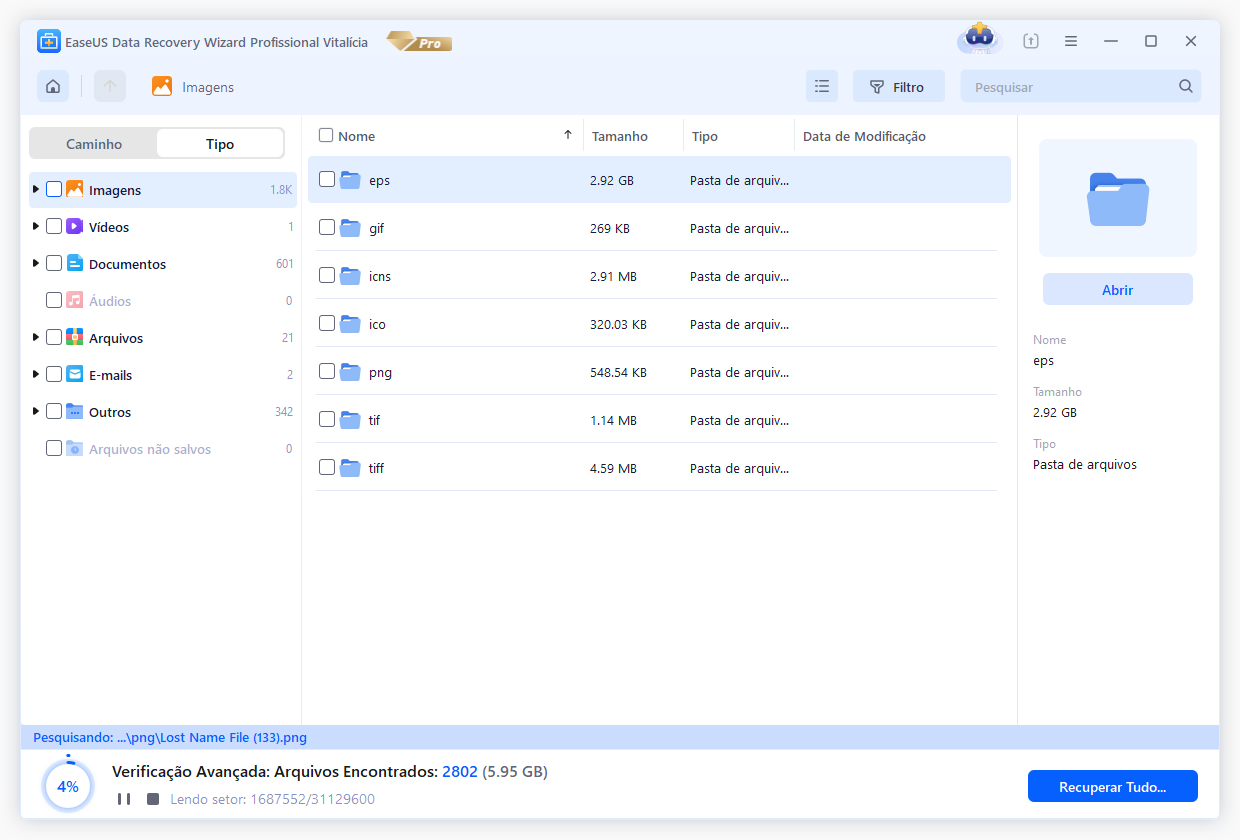Viewport: 1240px width, 840px height.
Task: Check the png folder checkbox
Action: click(x=327, y=371)
